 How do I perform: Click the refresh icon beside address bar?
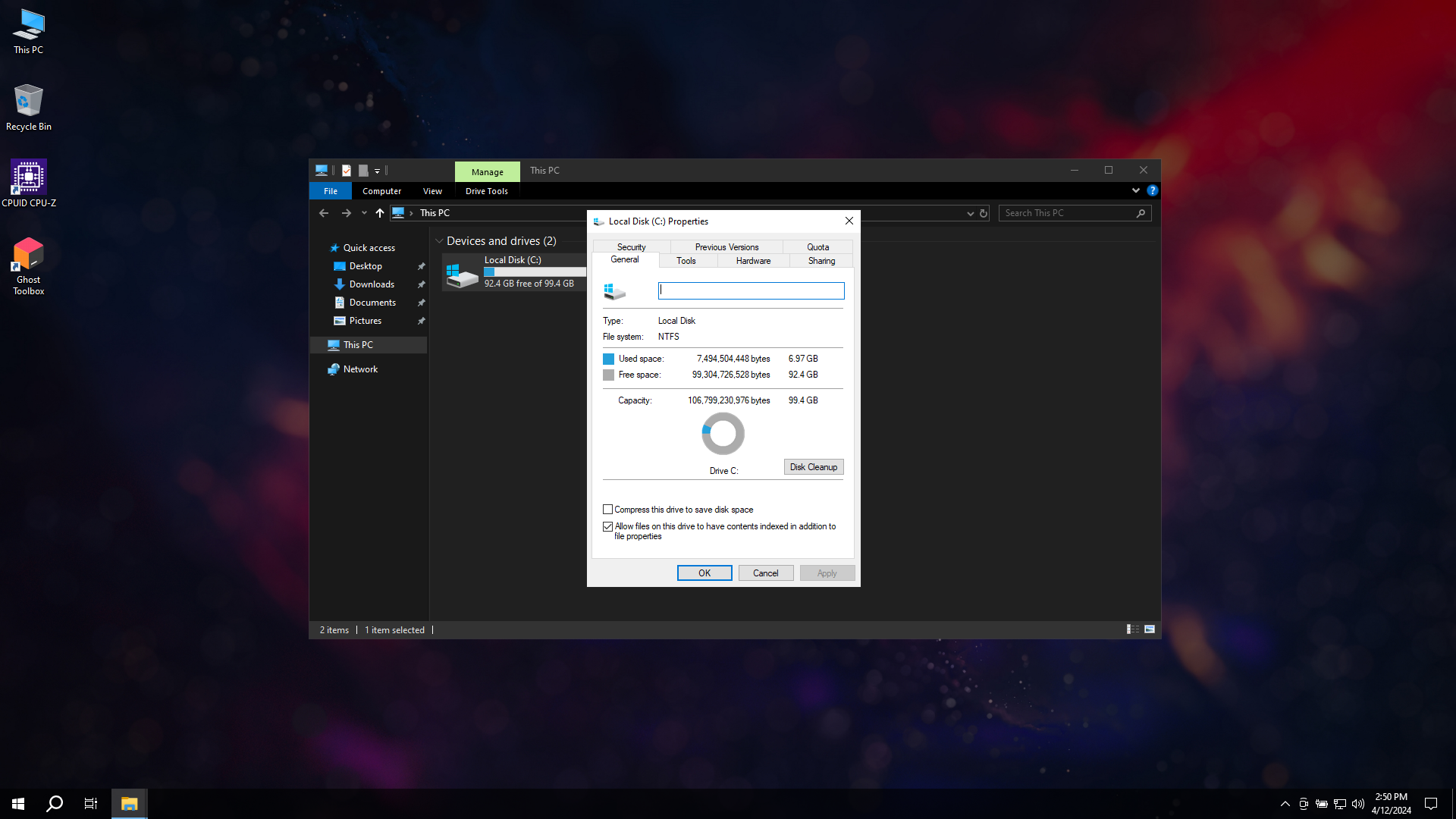pos(984,213)
